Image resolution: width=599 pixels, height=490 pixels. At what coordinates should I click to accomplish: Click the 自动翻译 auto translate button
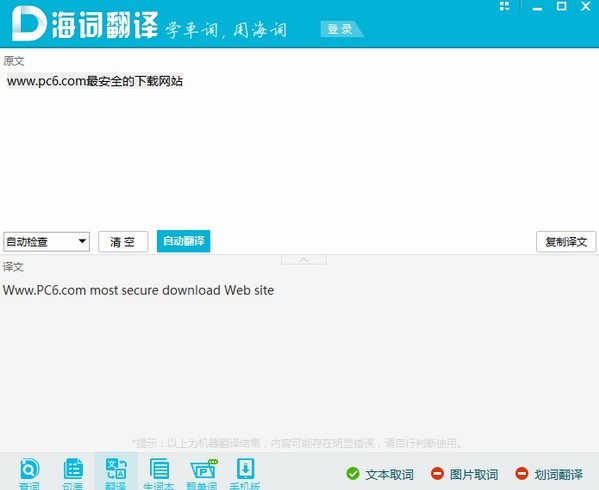click(x=183, y=241)
